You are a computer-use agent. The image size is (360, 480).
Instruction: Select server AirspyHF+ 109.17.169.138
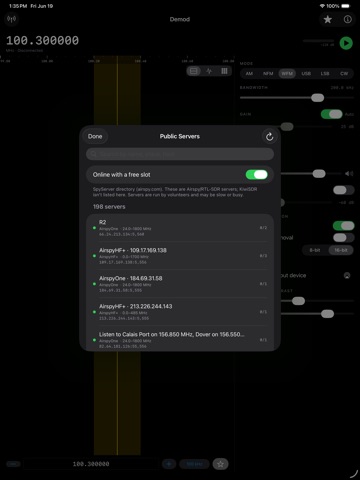[180, 256]
